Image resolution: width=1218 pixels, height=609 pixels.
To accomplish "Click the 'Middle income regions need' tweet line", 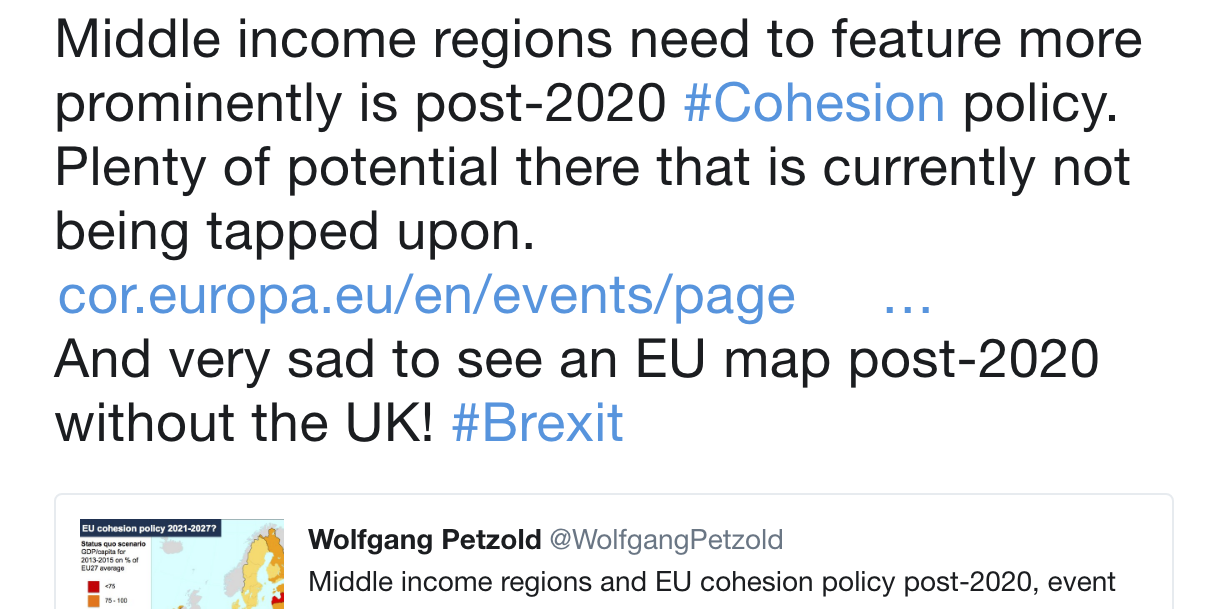I will tap(597, 40).
